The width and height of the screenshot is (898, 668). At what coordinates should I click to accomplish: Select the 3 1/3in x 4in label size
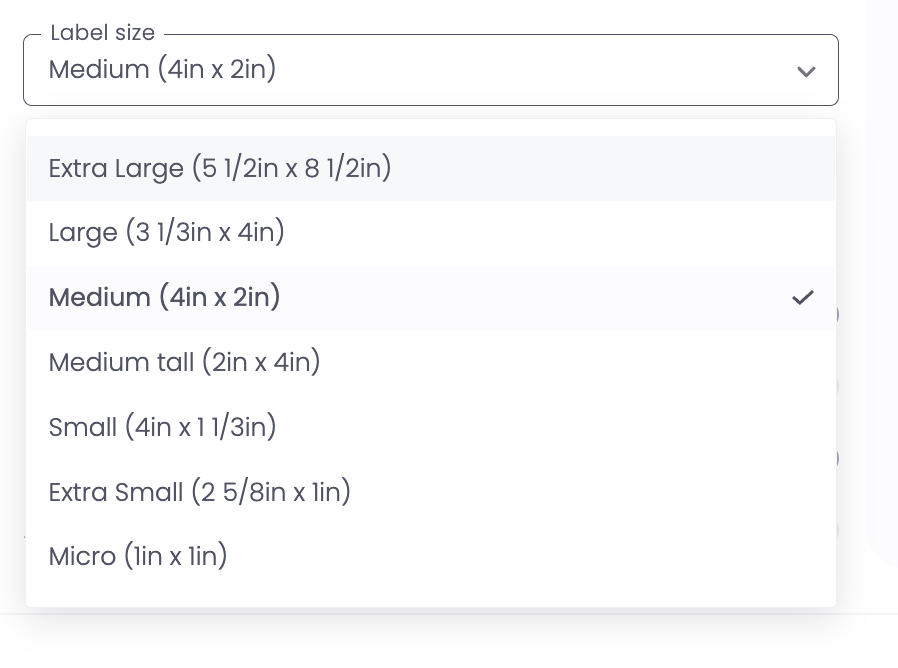[x=167, y=232]
